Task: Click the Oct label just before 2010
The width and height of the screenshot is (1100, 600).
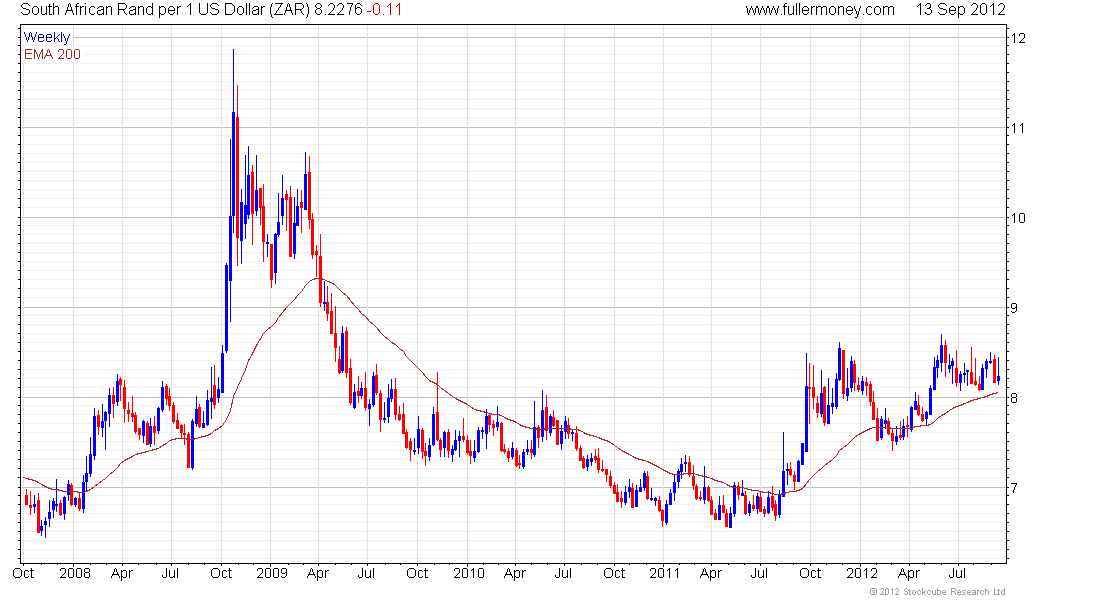Action: pyautogui.click(x=417, y=573)
